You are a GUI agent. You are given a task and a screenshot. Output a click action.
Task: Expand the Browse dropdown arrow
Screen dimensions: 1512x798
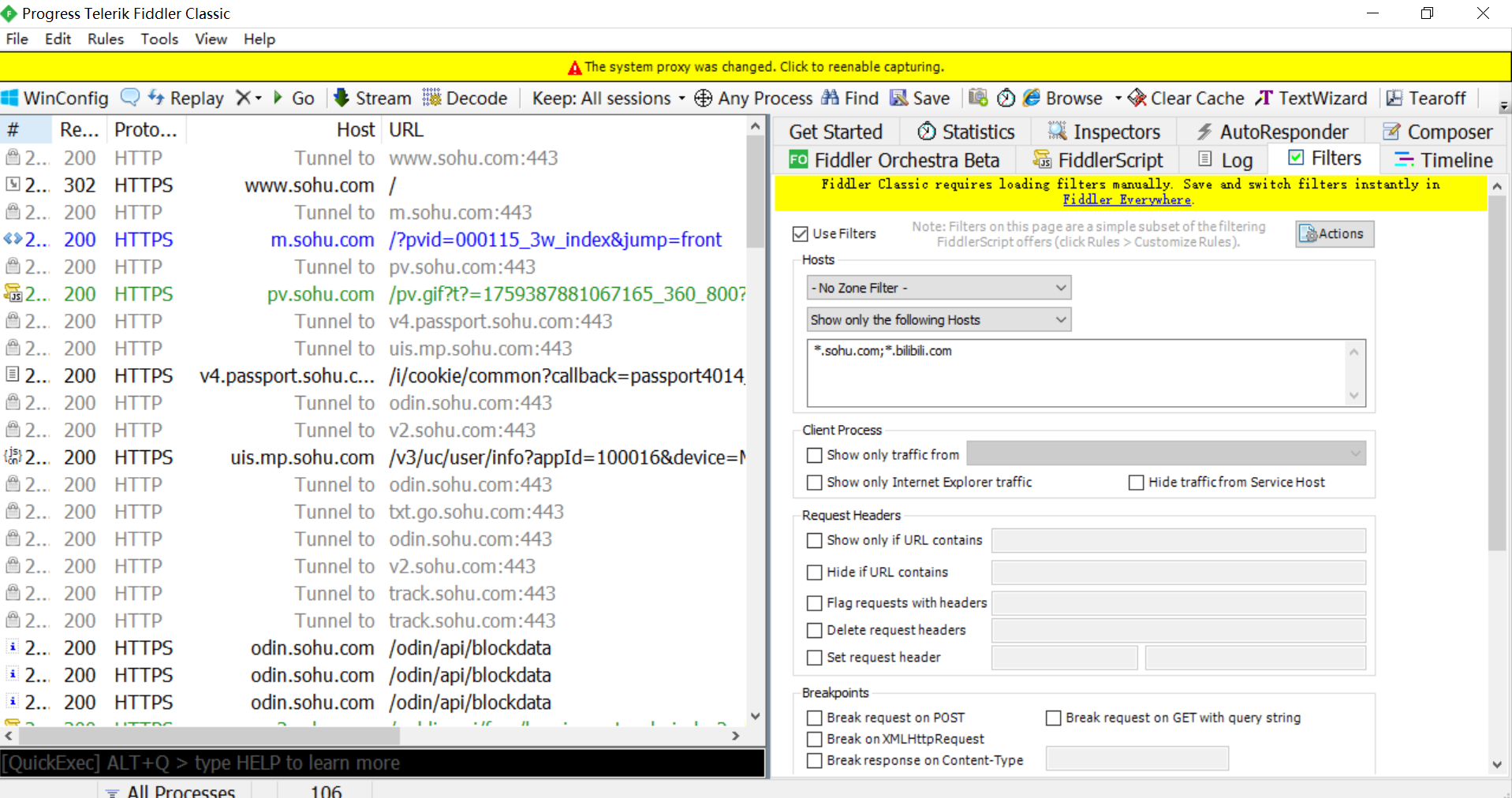tap(1118, 98)
